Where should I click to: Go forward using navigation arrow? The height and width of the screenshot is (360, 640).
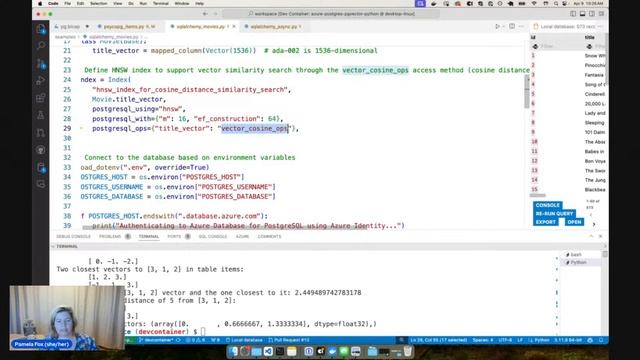216,14
